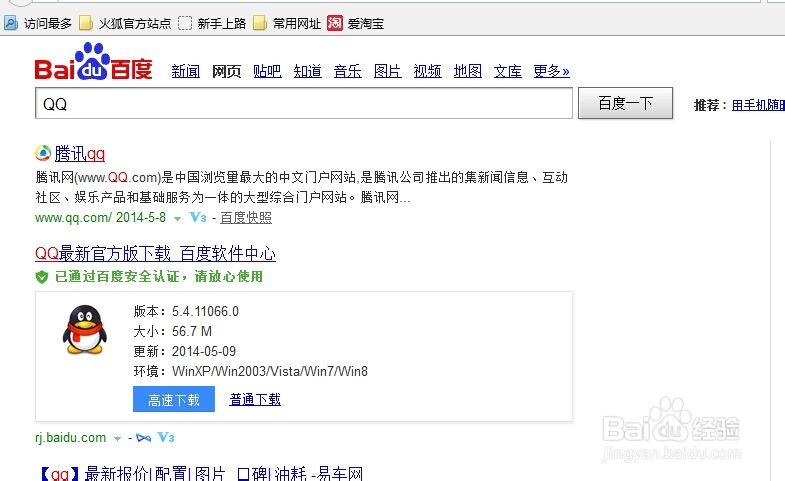The width and height of the screenshot is (785, 481).
Task: Click the WinXP/Win2003/Vista/Win7/Win8 text
Action: 270,371
